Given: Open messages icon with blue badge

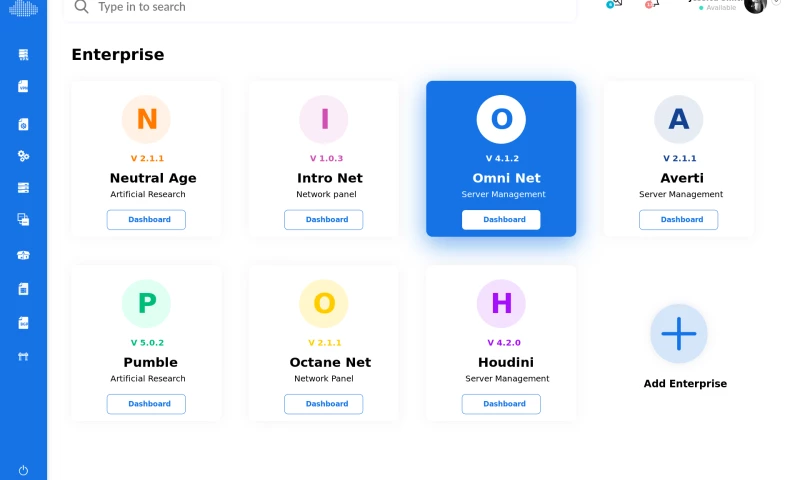Looking at the screenshot, I should click(x=614, y=4).
